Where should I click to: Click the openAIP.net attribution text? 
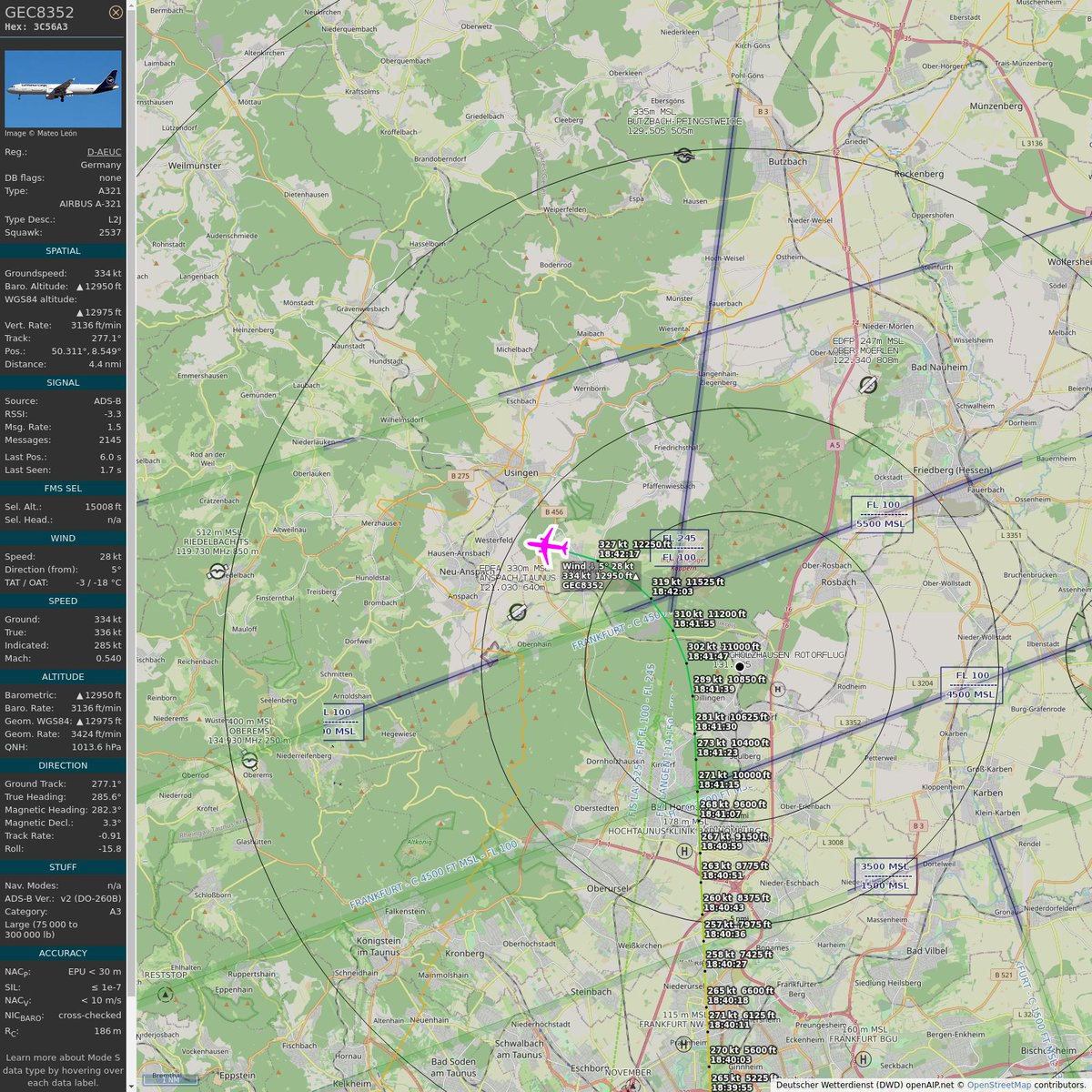[929, 1085]
